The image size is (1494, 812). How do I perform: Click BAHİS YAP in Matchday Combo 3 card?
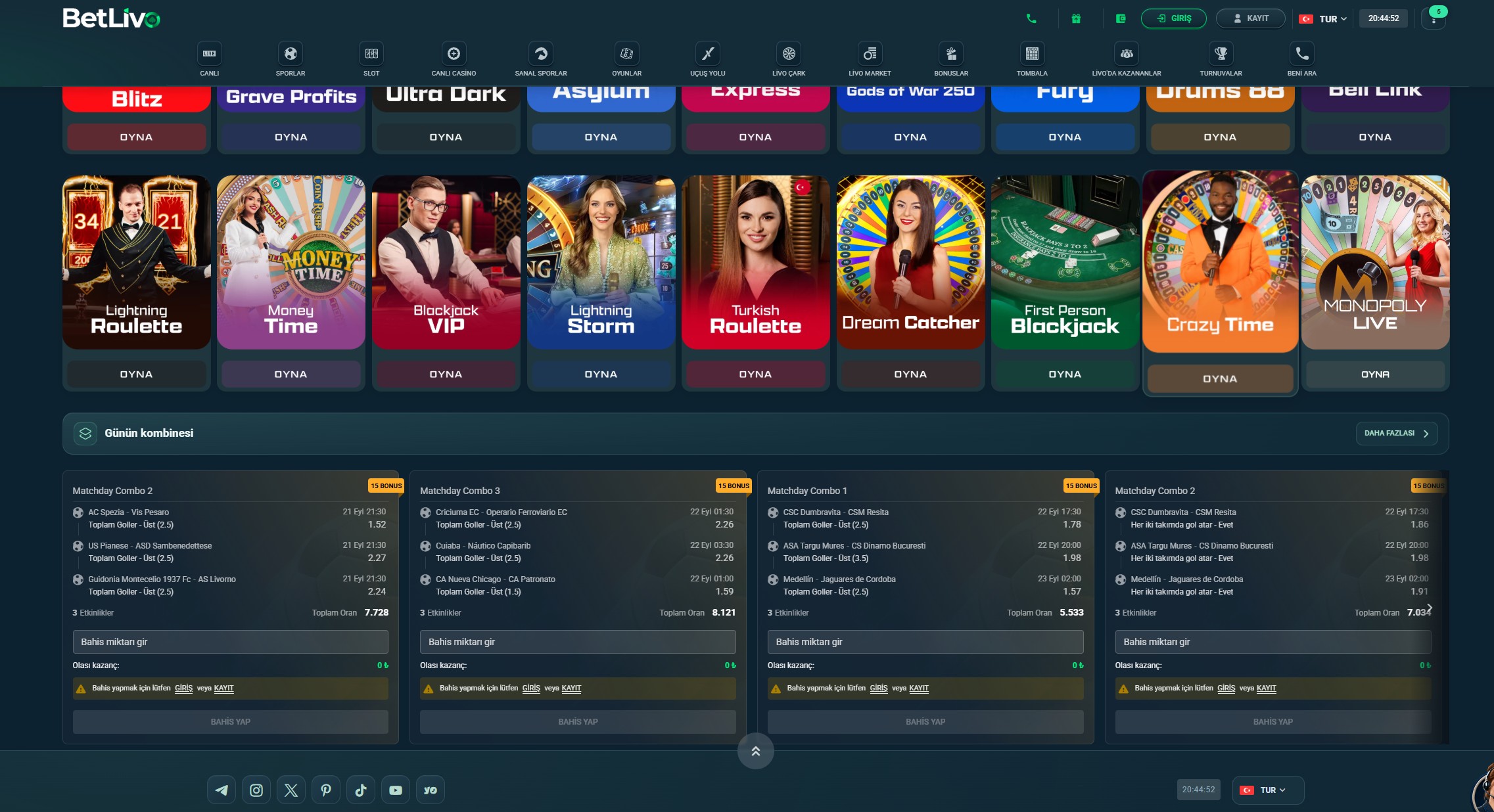click(x=578, y=722)
